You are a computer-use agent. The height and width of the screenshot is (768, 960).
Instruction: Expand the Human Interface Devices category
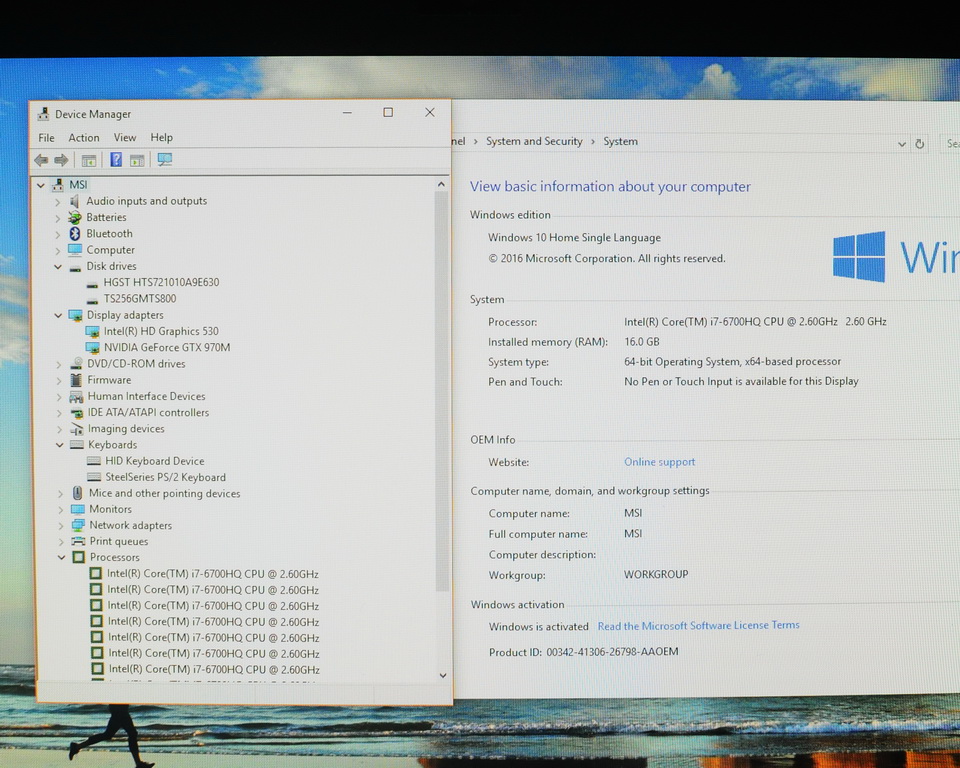(x=59, y=397)
